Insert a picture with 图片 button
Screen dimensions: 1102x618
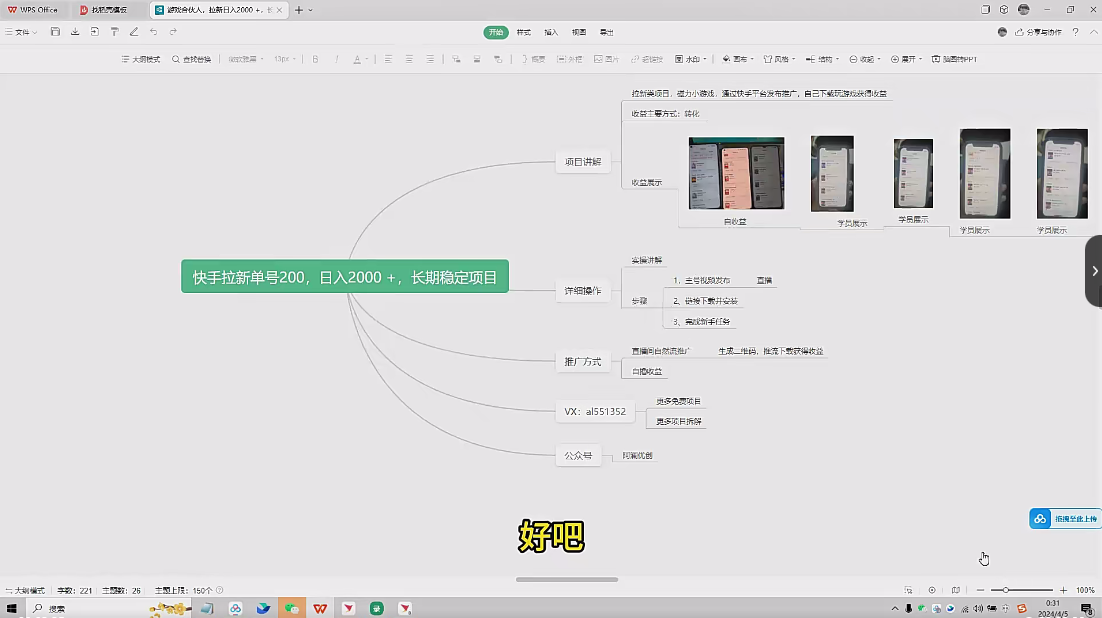[x=607, y=59]
